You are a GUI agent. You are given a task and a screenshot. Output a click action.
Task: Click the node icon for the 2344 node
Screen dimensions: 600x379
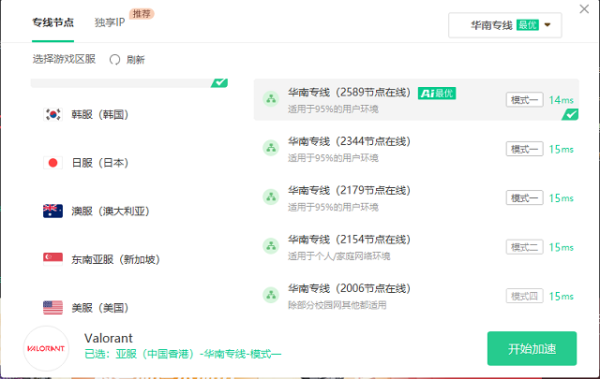click(x=271, y=148)
